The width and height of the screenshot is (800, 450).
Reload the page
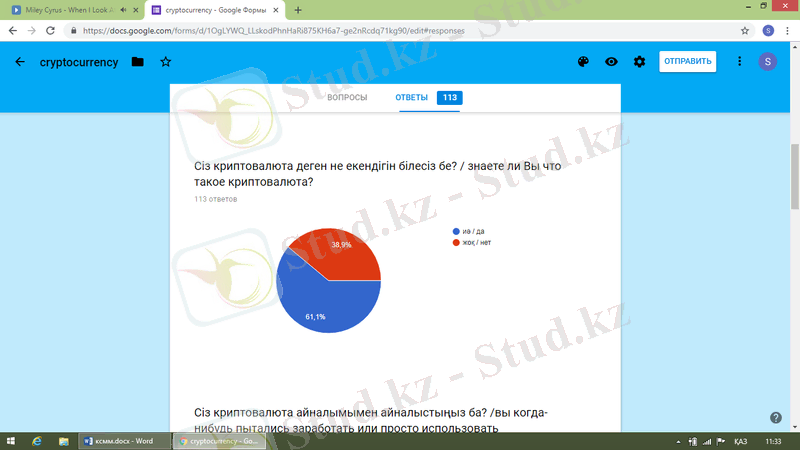50,31
